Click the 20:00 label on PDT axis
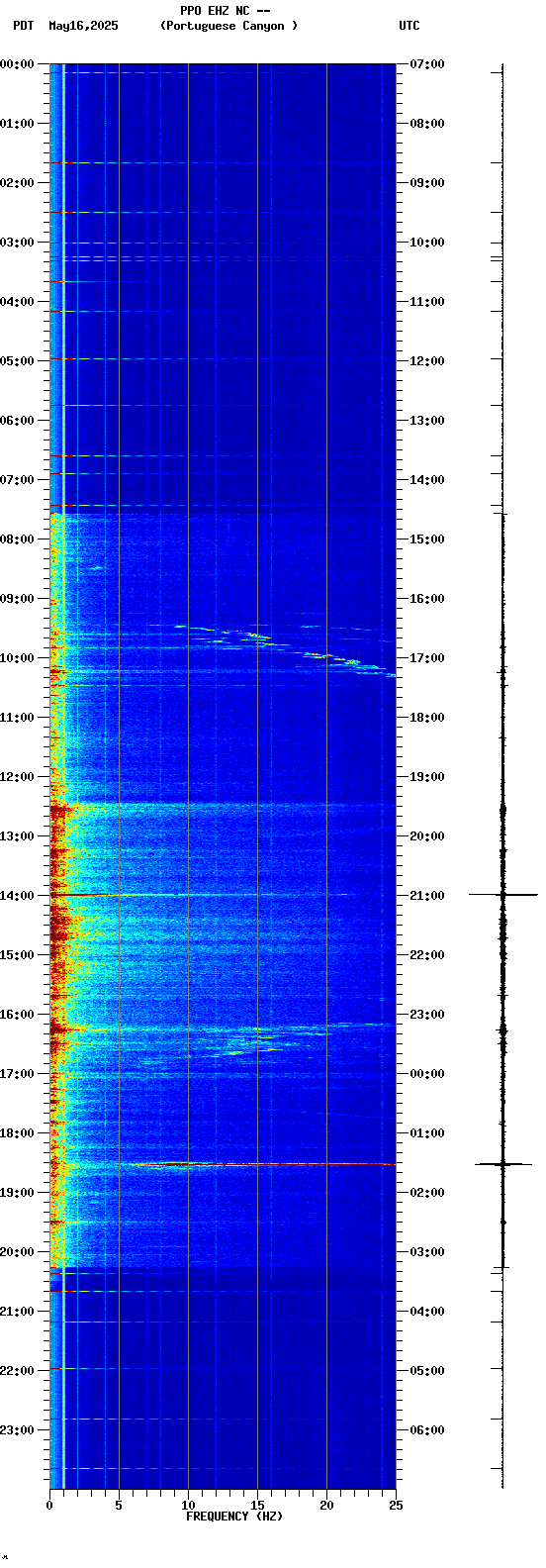Viewport: 546px width, 1568px height. [x=18, y=1252]
